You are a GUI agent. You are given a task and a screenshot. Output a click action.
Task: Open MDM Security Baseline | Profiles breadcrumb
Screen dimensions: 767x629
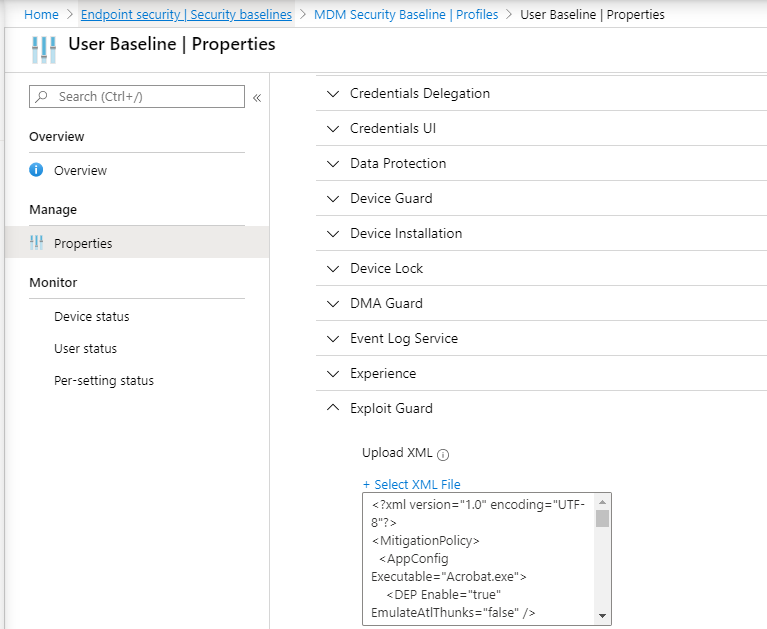(406, 15)
